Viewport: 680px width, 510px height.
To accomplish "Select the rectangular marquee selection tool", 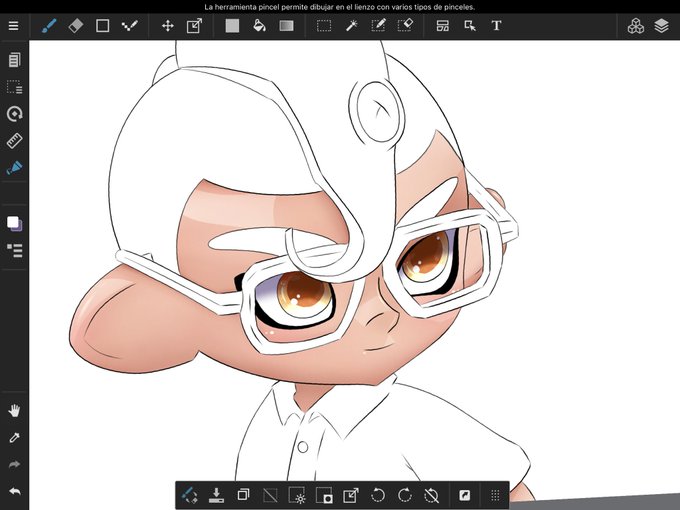I will point(324,26).
